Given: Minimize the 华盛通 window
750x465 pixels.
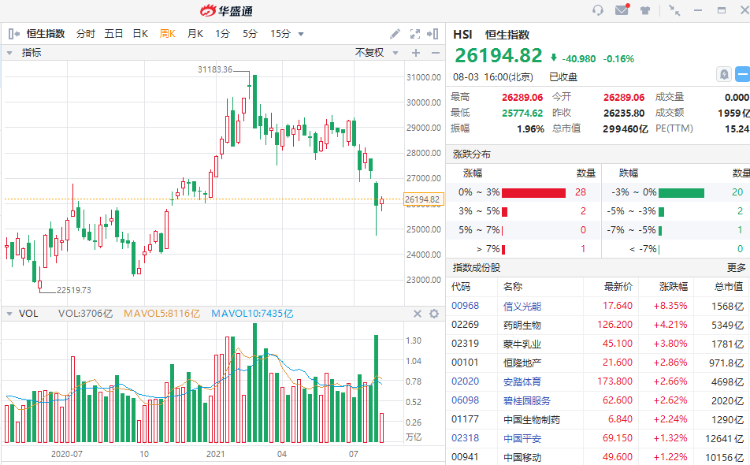Looking at the screenshot, I should [x=698, y=11].
